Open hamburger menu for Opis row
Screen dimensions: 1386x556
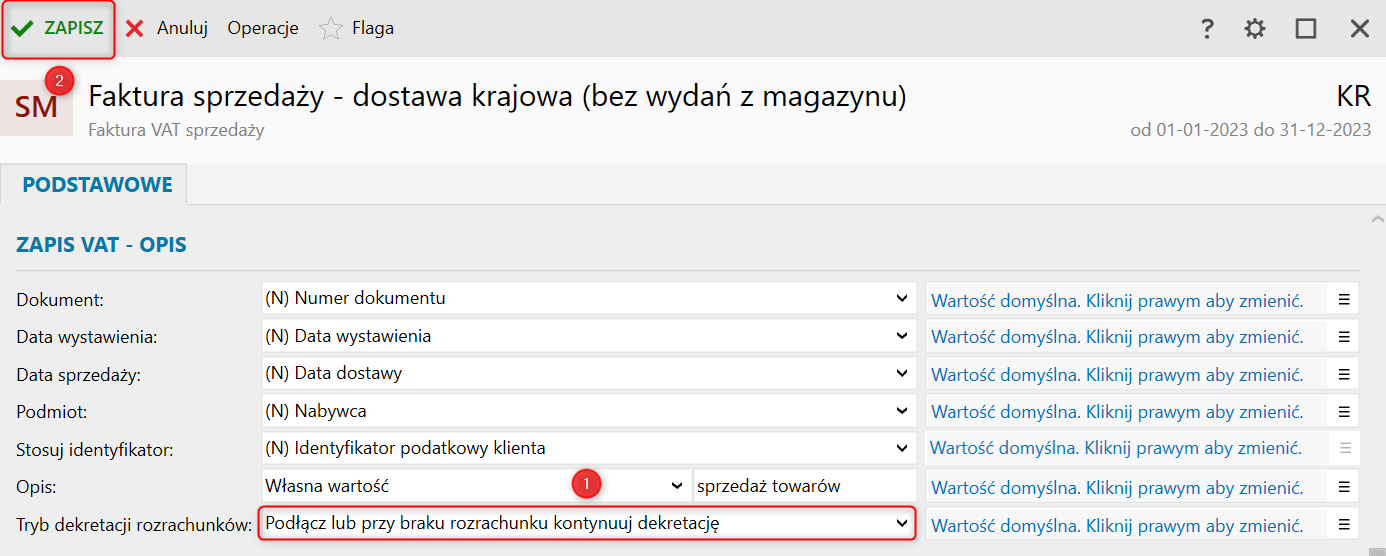pyautogui.click(x=1344, y=486)
